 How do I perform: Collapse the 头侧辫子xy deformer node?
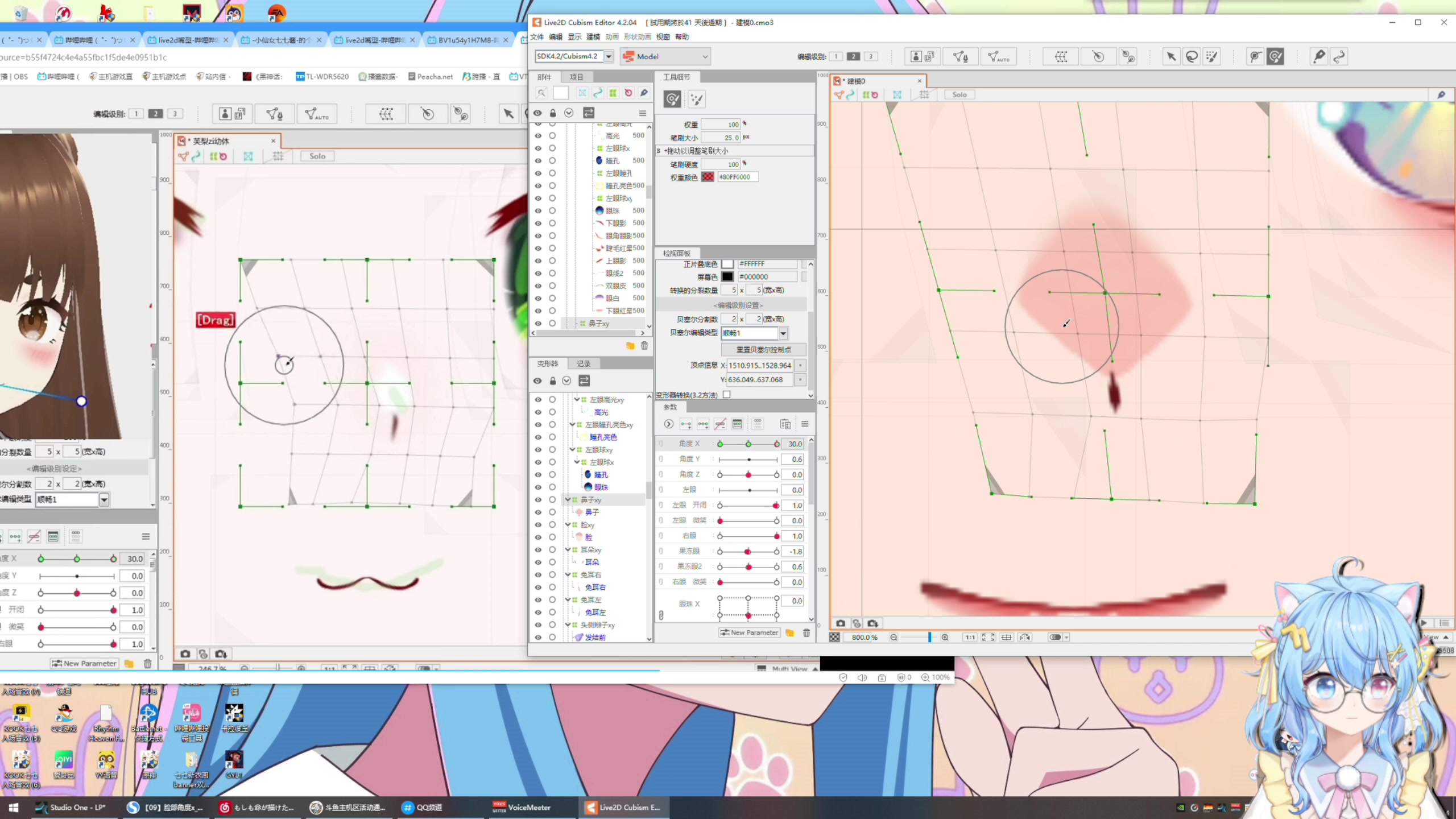(x=568, y=624)
